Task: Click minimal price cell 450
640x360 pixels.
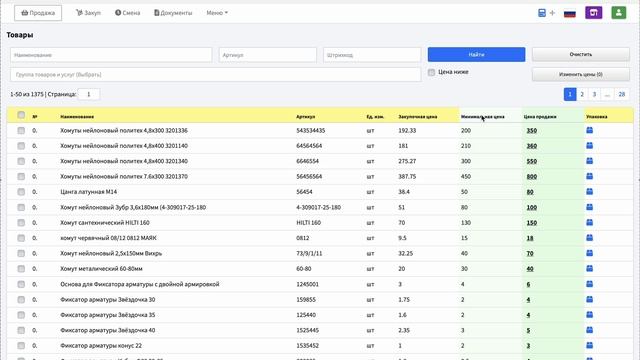Action: 466,177
